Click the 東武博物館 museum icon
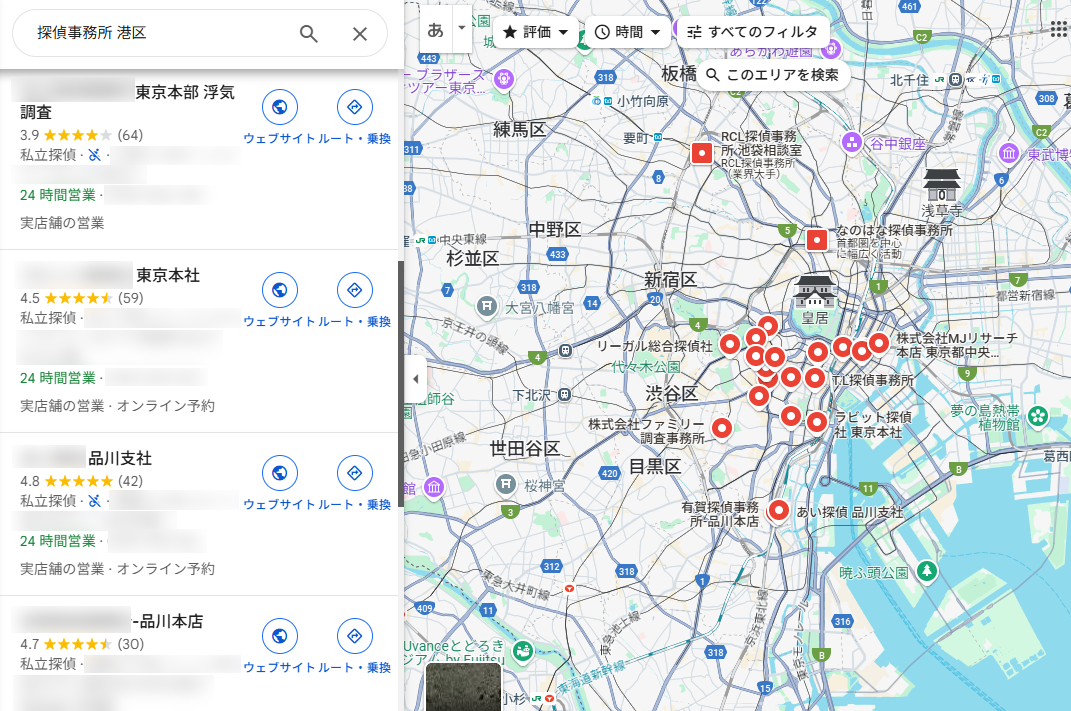 coord(1009,153)
